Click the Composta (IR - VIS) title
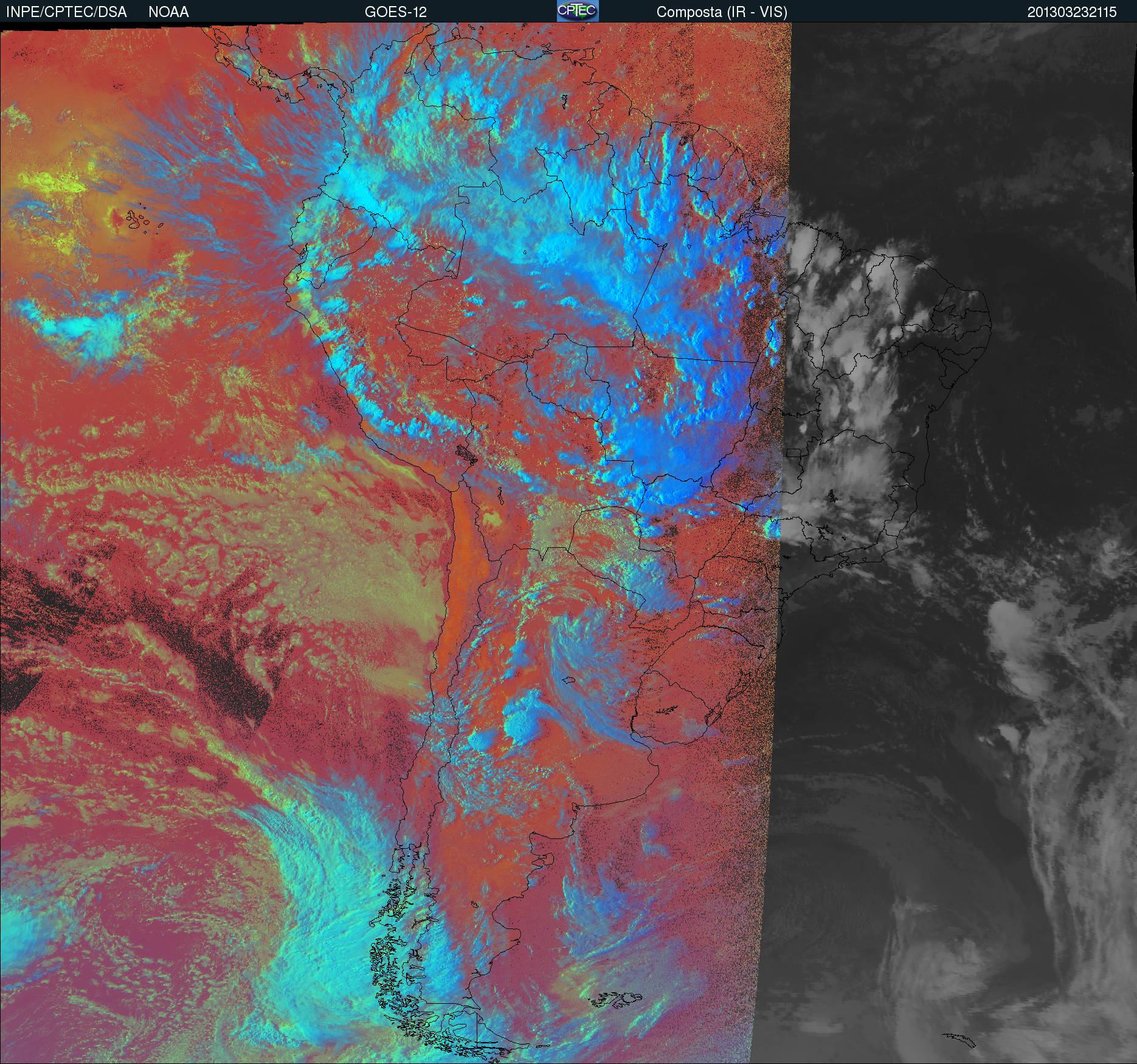 coord(722,12)
